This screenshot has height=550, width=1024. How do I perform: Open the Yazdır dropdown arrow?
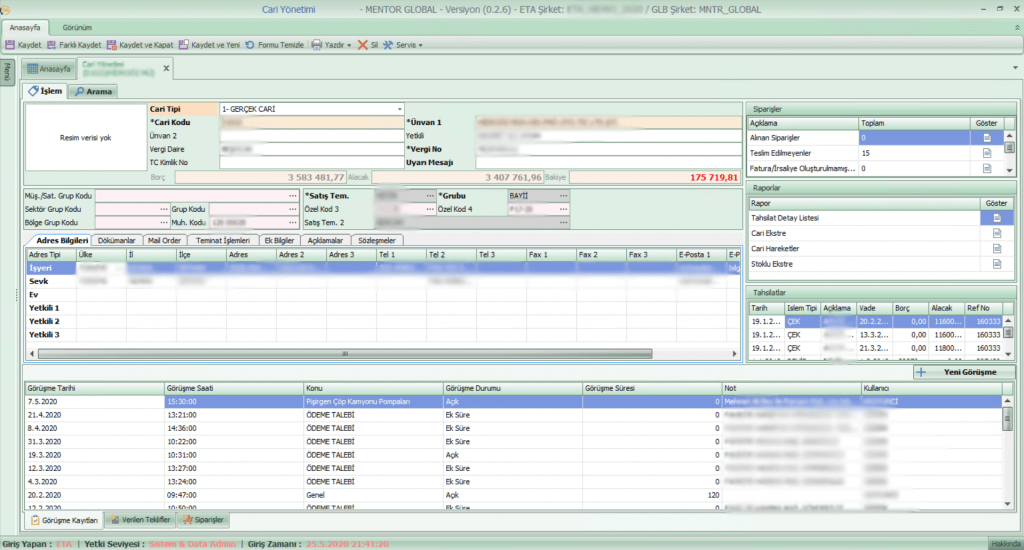click(x=349, y=46)
